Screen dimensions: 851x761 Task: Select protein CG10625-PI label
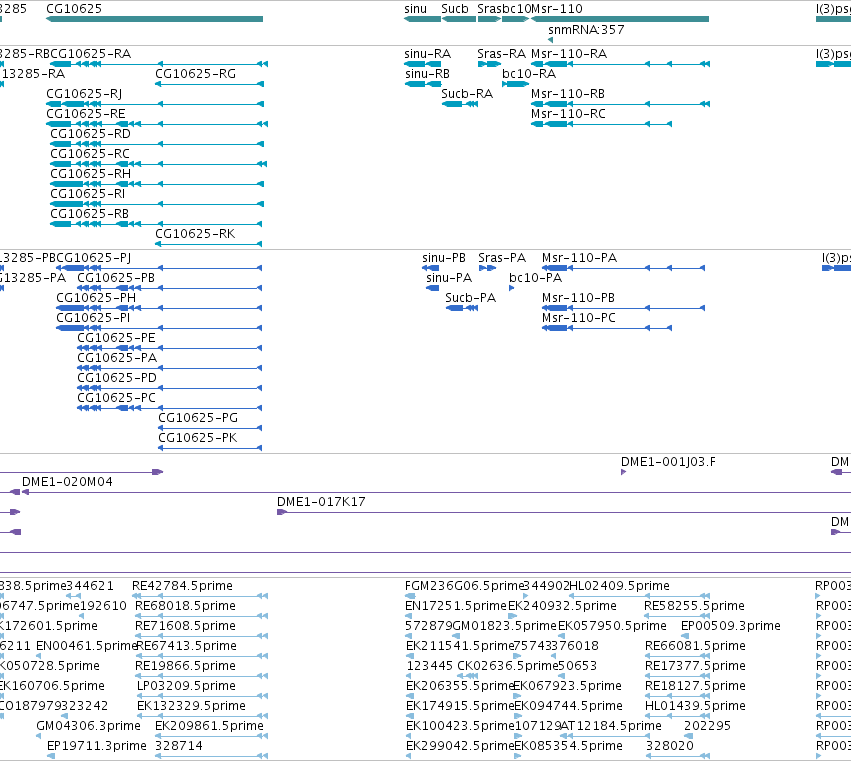[x=93, y=318]
